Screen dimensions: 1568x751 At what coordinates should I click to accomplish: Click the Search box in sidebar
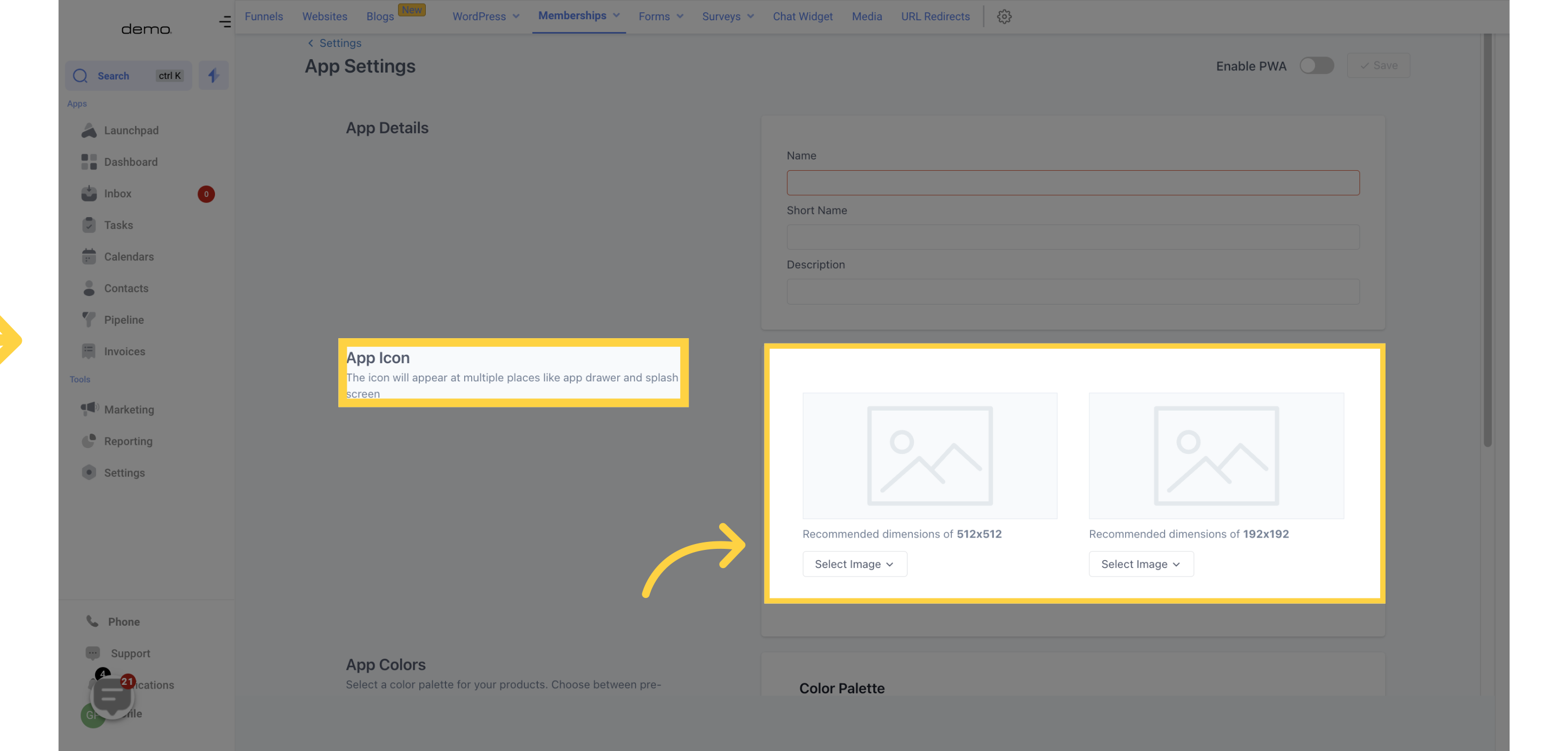[129, 75]
